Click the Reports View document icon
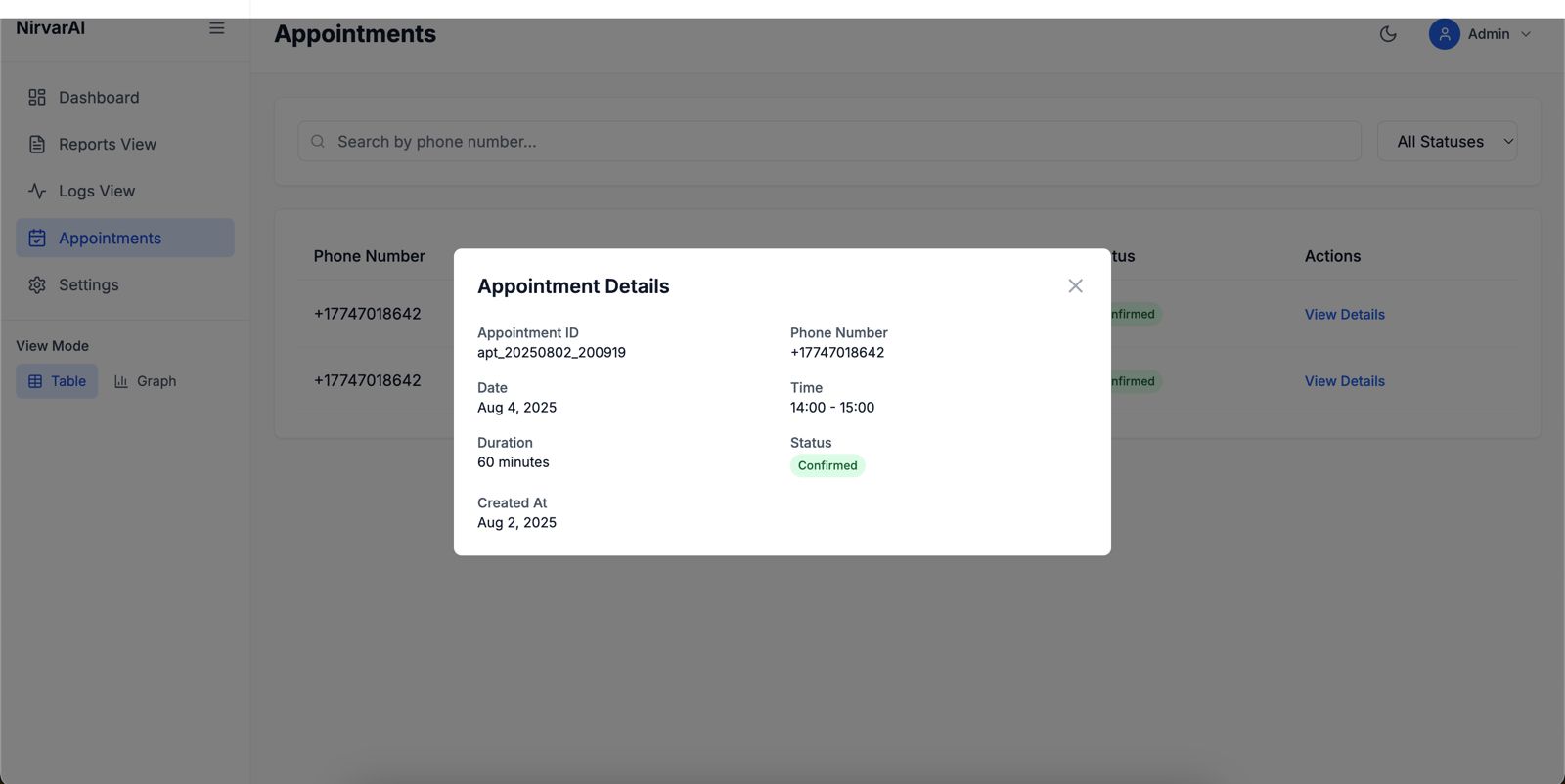The width and height of the screenshot is (1565, 784). 37,144
